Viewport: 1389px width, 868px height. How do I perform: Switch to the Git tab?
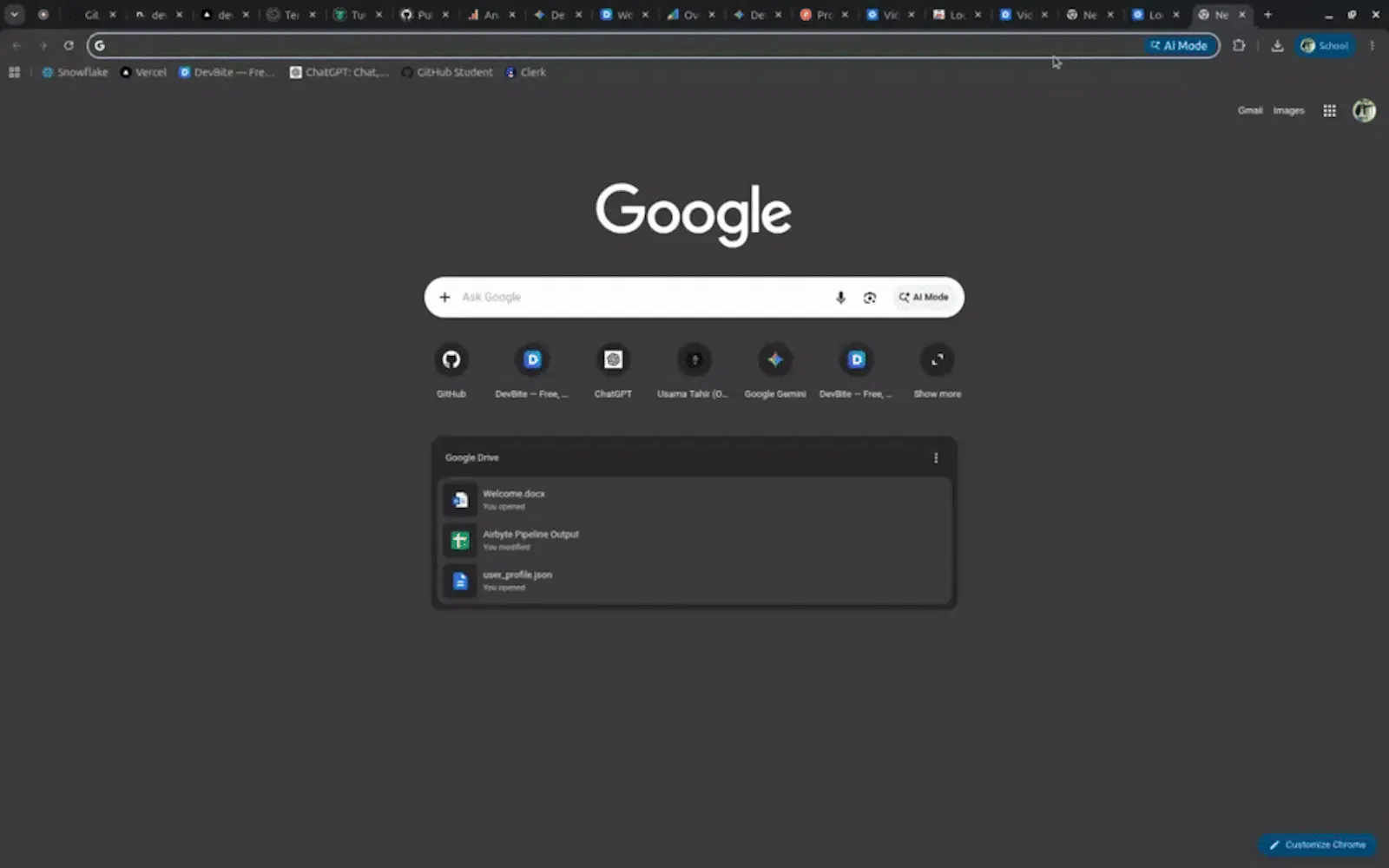(x=91, y=15)
